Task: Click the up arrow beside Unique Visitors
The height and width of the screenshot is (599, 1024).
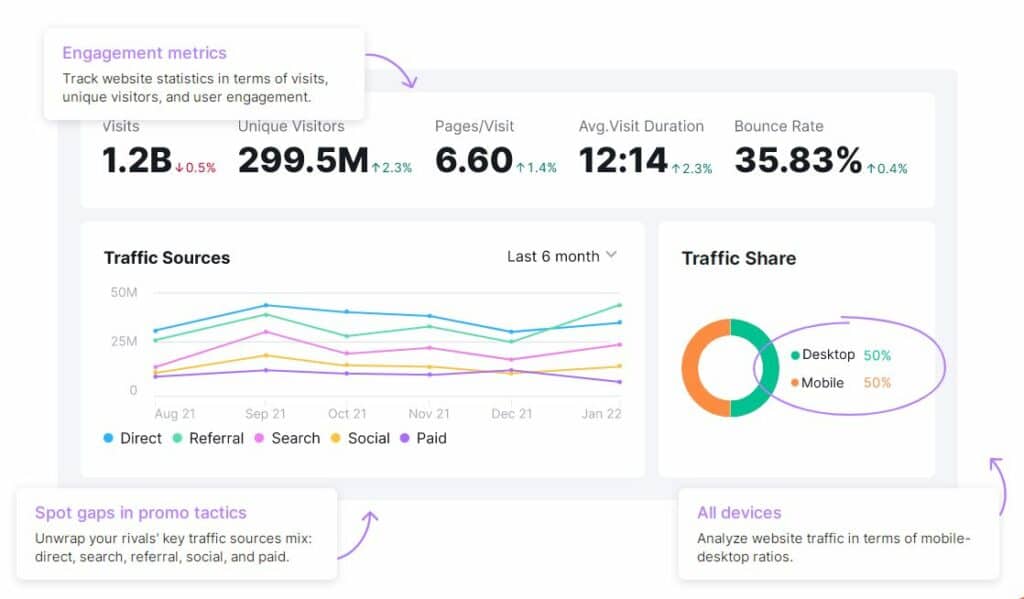Action: click(376, 168)
